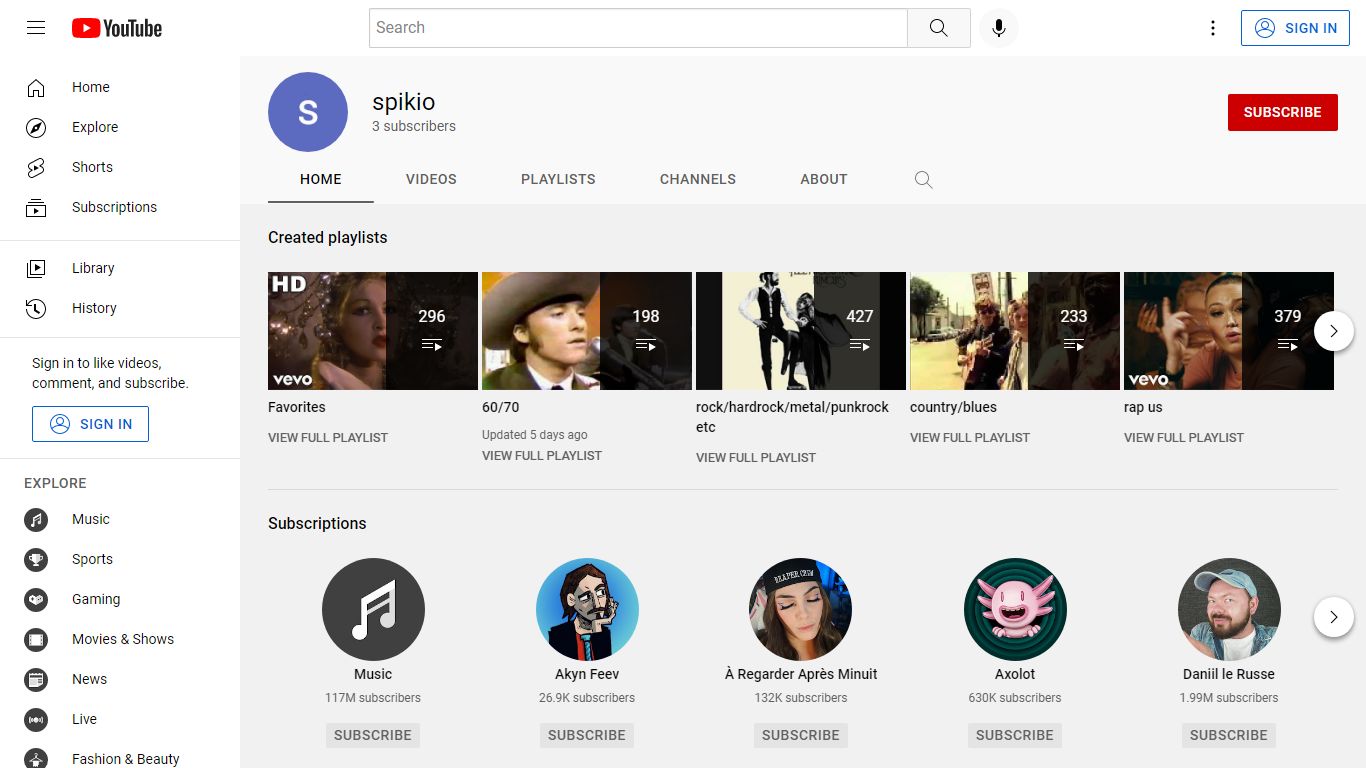Open the Favorites playlist thumbnail
The height and width of the screenshot is (768, 1366).
373,331
